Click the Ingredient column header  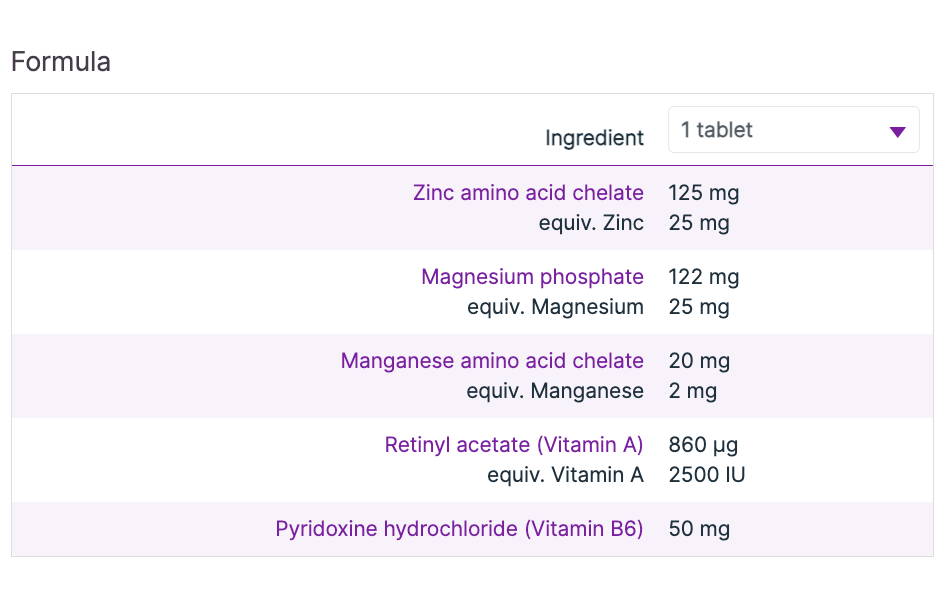pos(594,138)
